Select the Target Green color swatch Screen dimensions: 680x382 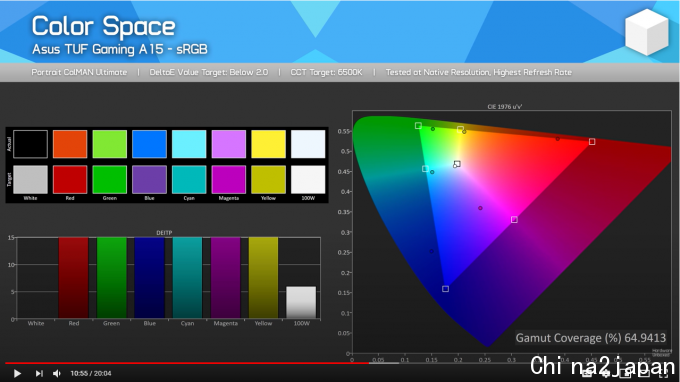pyautogui.click(x=110, y=180)
